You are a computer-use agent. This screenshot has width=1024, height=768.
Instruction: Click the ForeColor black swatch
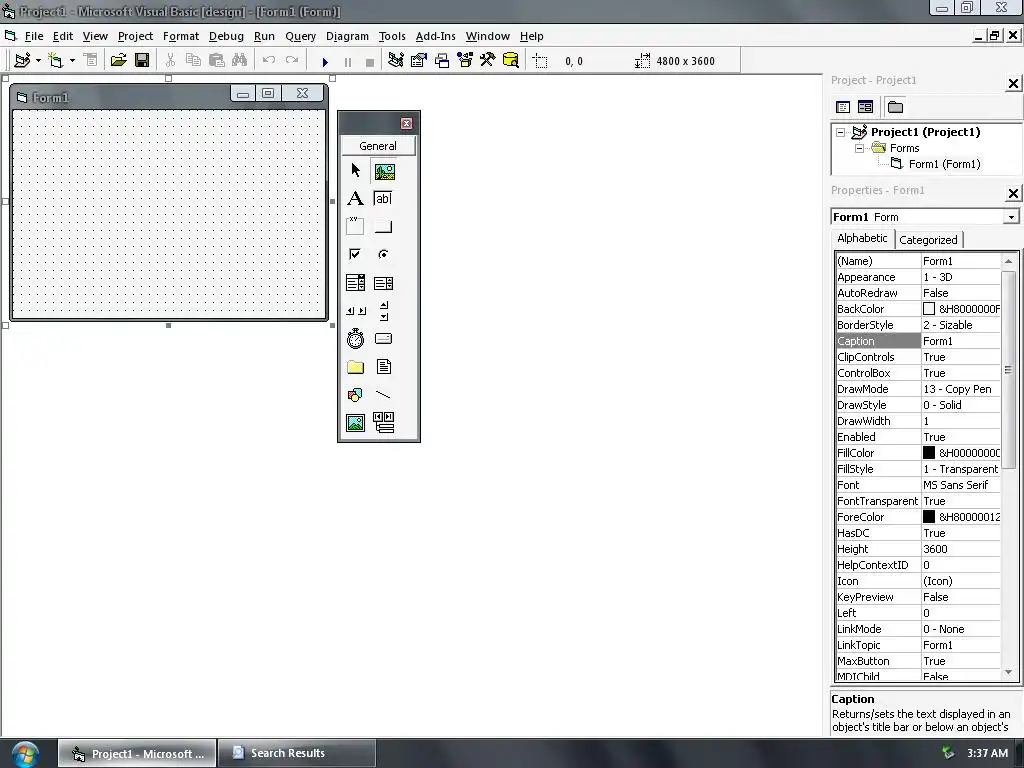[x=929, y=517]
